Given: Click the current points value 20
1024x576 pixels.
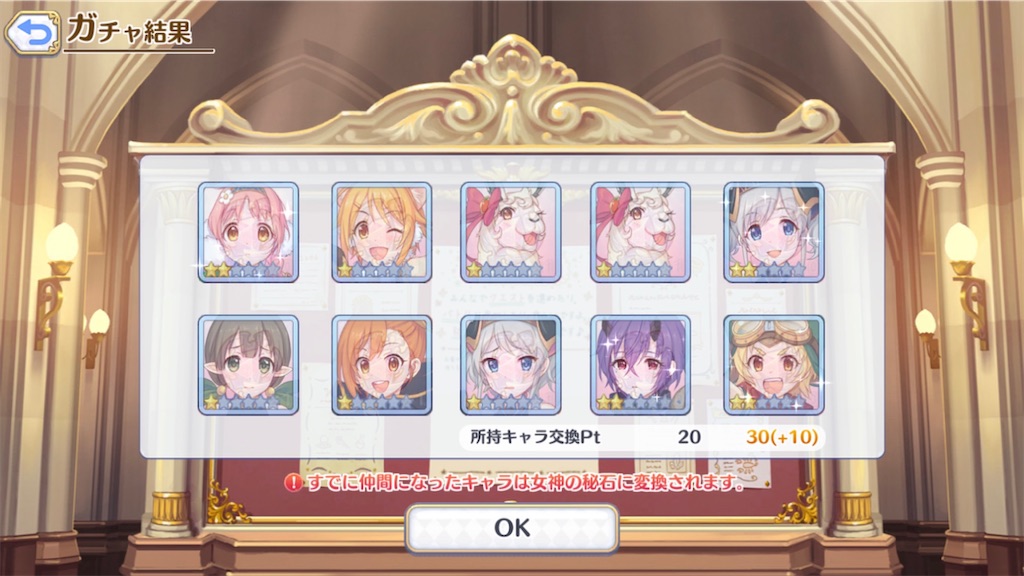Looking at the screenshot, I should tap(689, 437).
